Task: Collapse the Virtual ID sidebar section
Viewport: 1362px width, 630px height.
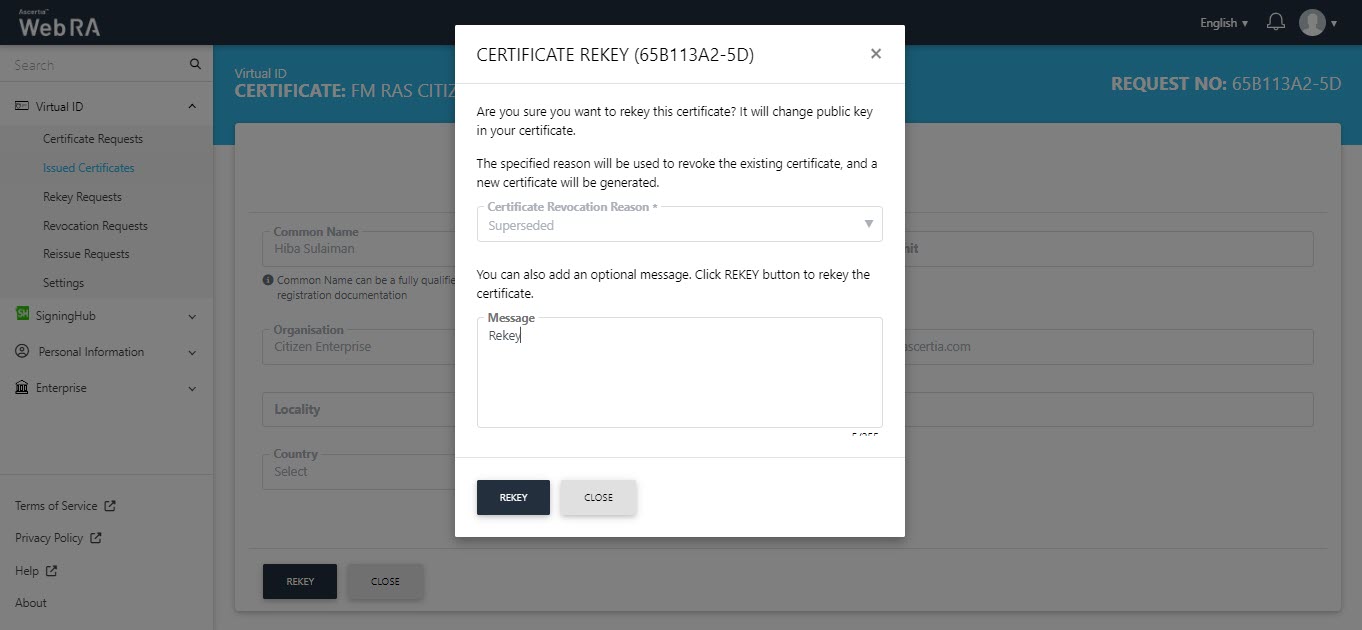Action: (x=192, y=106)
